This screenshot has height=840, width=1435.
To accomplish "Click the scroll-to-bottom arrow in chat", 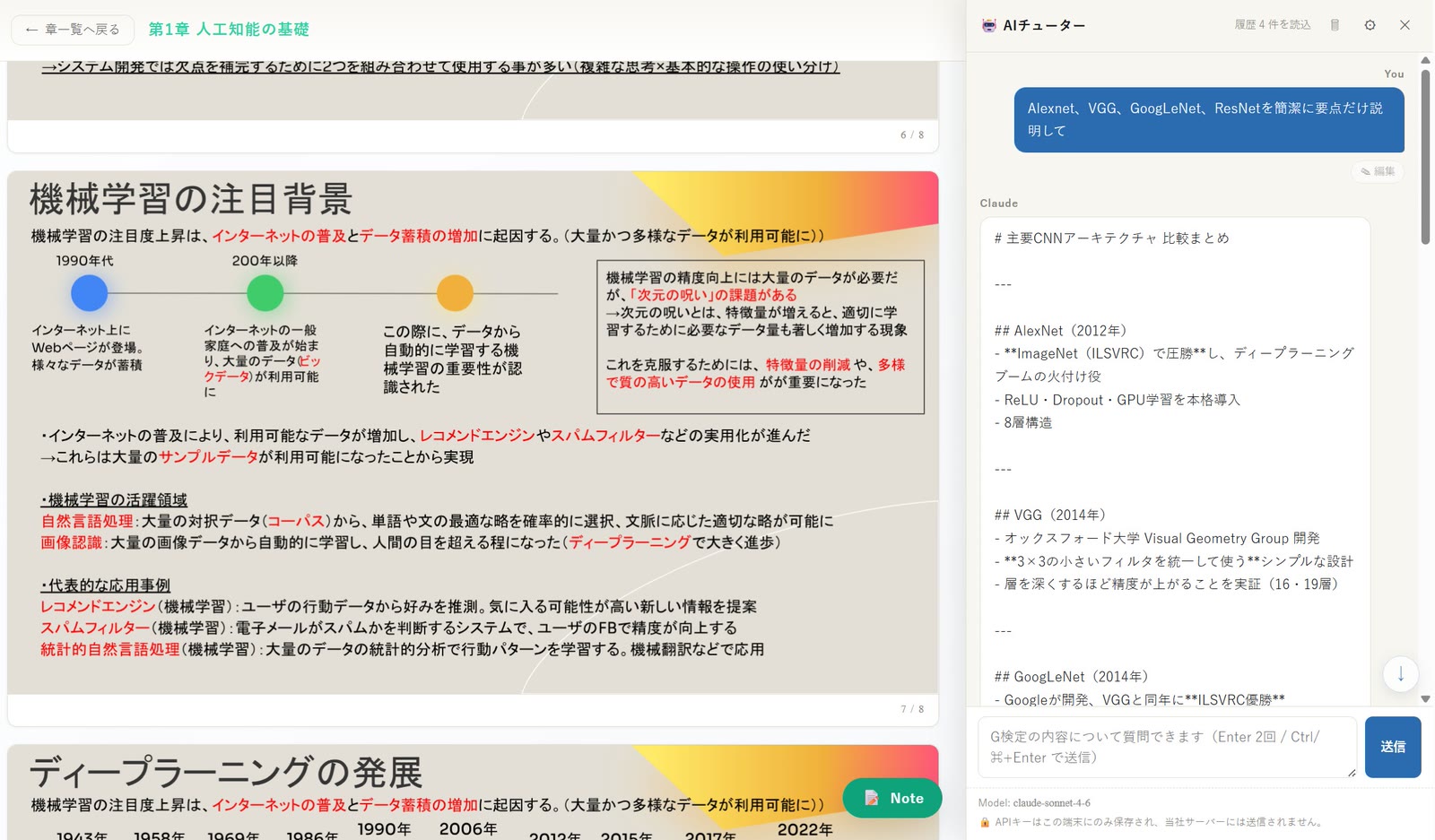I will [1400, 673].
